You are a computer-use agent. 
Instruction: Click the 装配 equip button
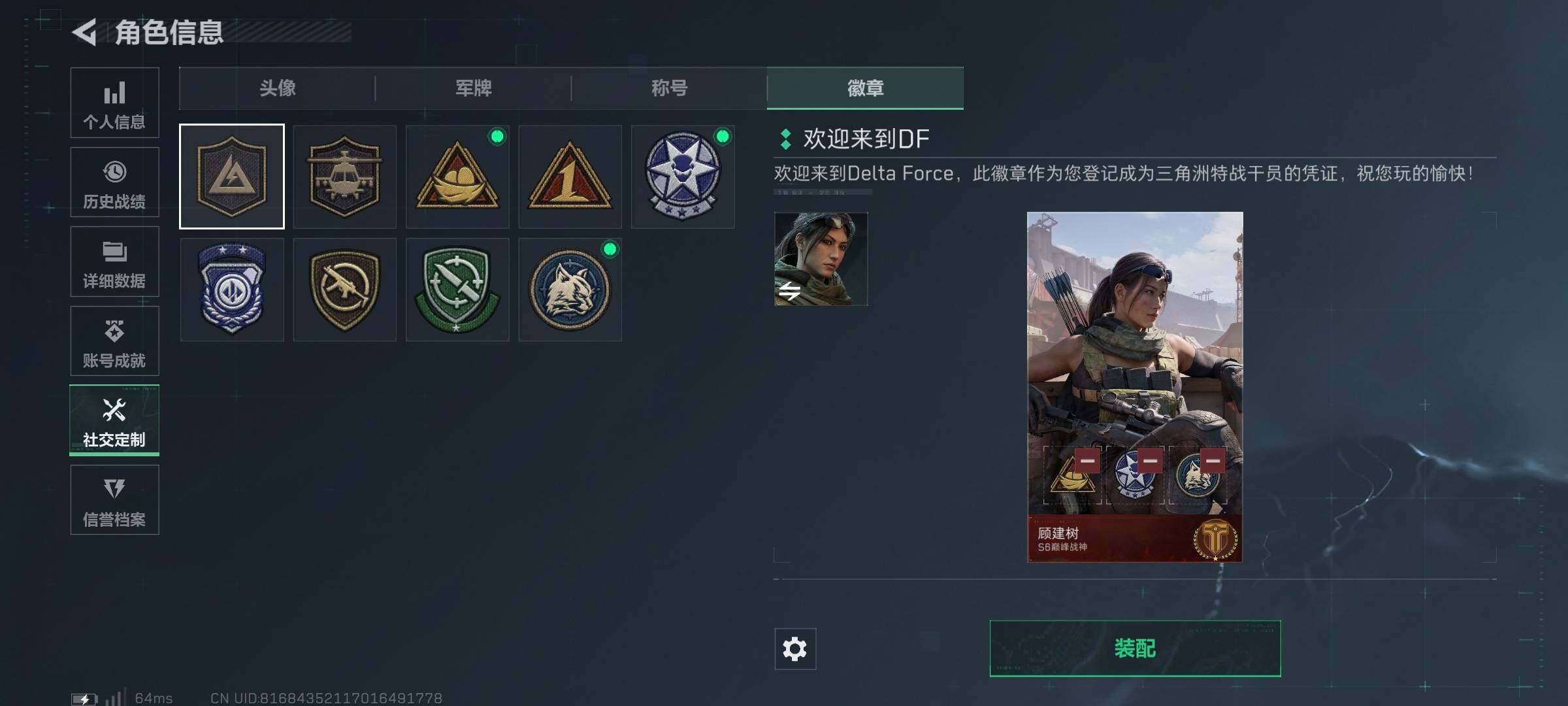point(1135,648)
